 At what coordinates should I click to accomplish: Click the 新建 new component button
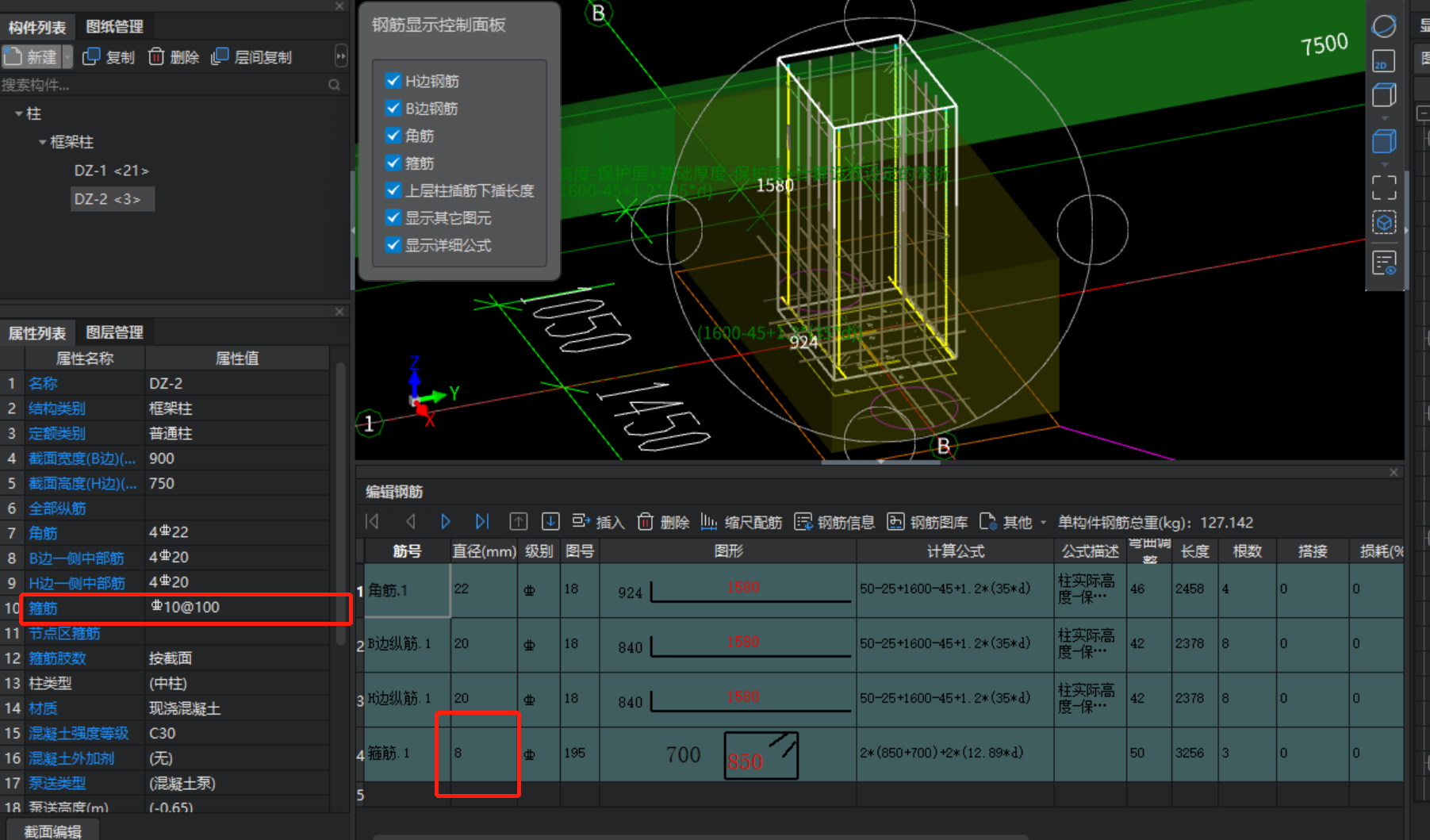coord(31,57)
